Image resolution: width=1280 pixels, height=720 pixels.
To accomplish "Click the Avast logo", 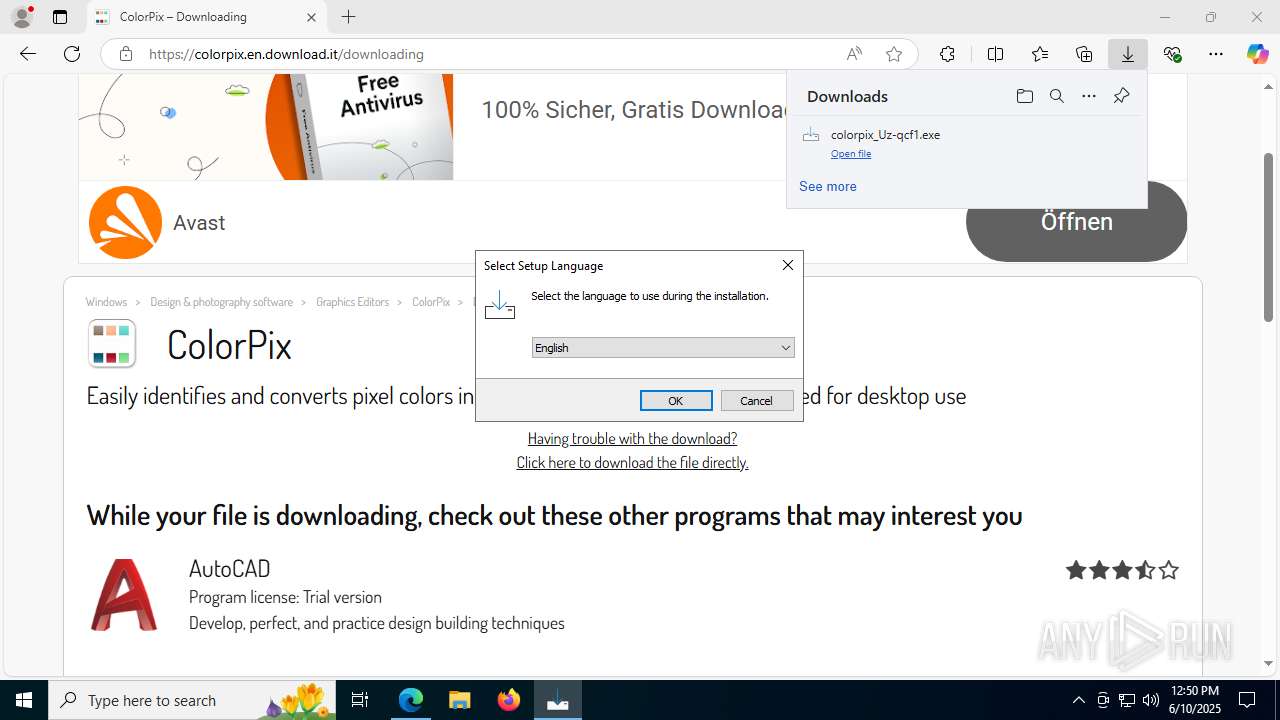I will tap(125, 222).
